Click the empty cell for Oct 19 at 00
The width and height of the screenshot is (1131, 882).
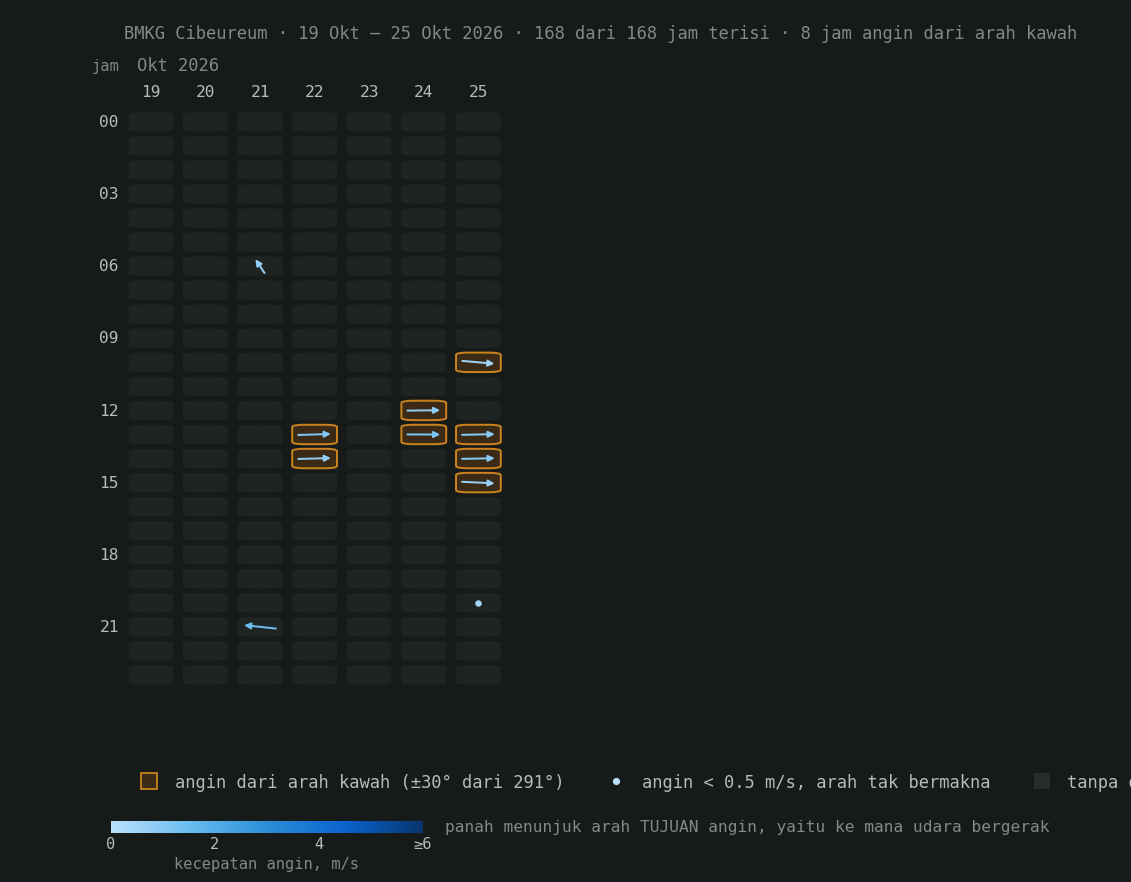click(x=151, y=122)
